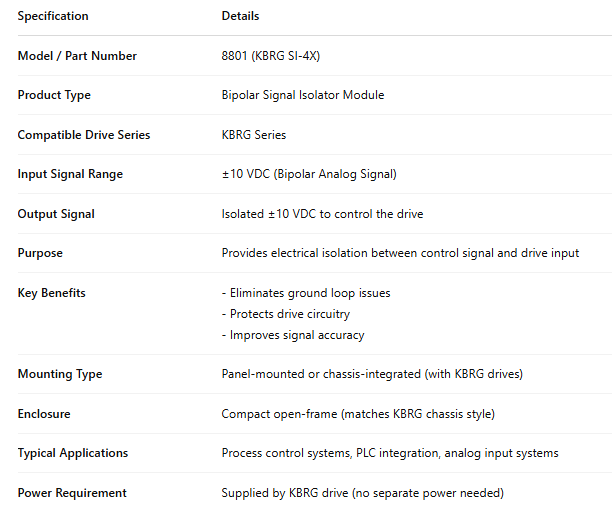Click the "Details" column header

click(240, 16)
